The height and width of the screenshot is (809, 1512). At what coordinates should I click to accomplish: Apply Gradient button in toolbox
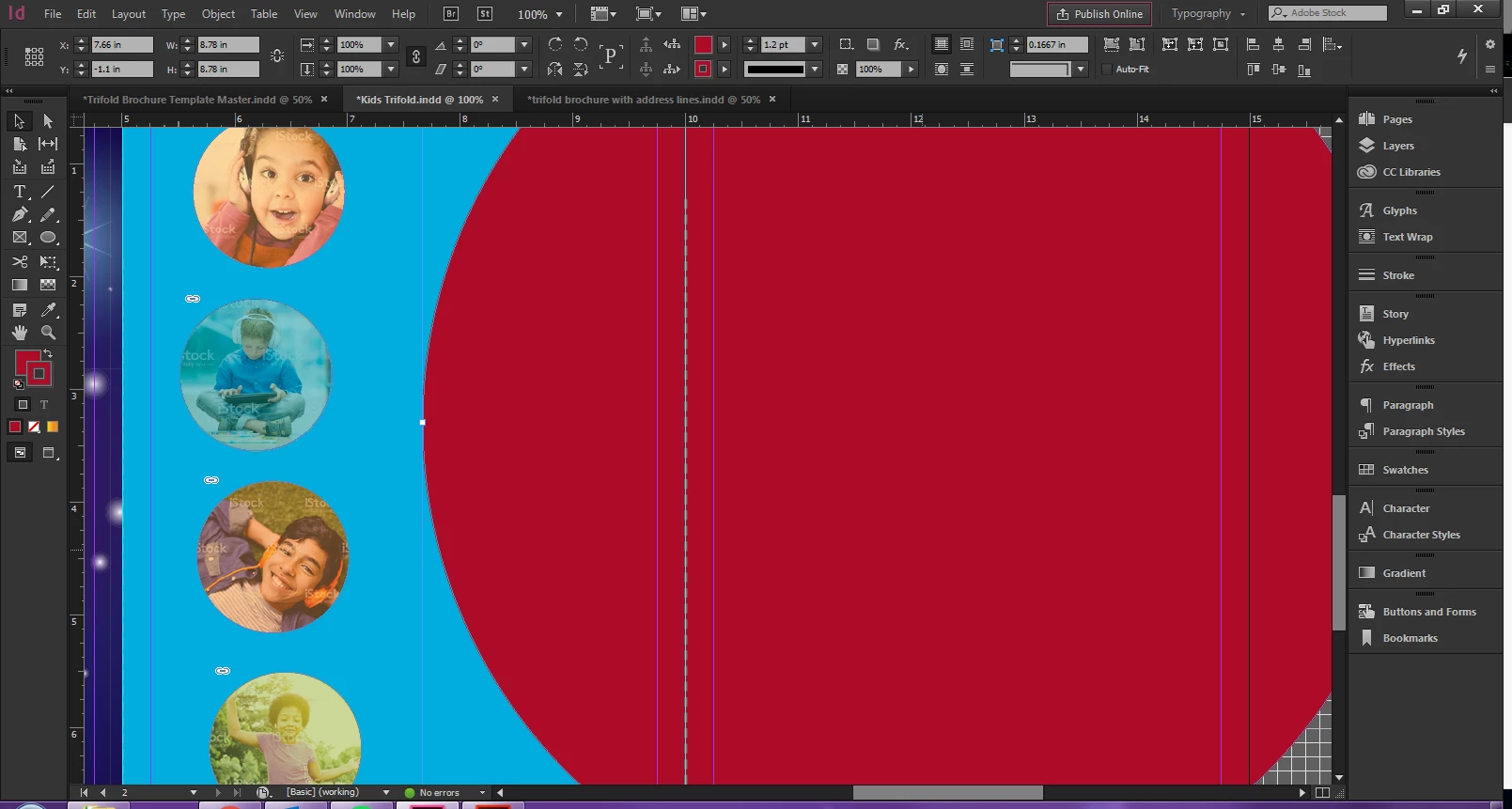tap(53, 427)
